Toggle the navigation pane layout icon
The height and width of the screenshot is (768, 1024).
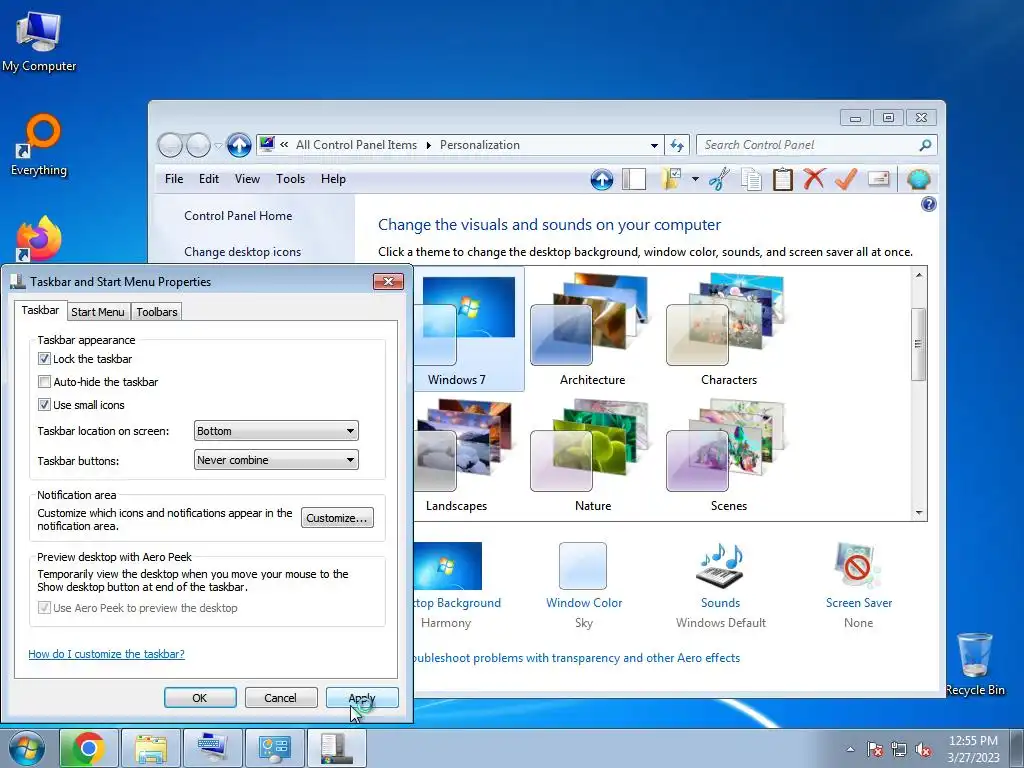click(633, 180)
